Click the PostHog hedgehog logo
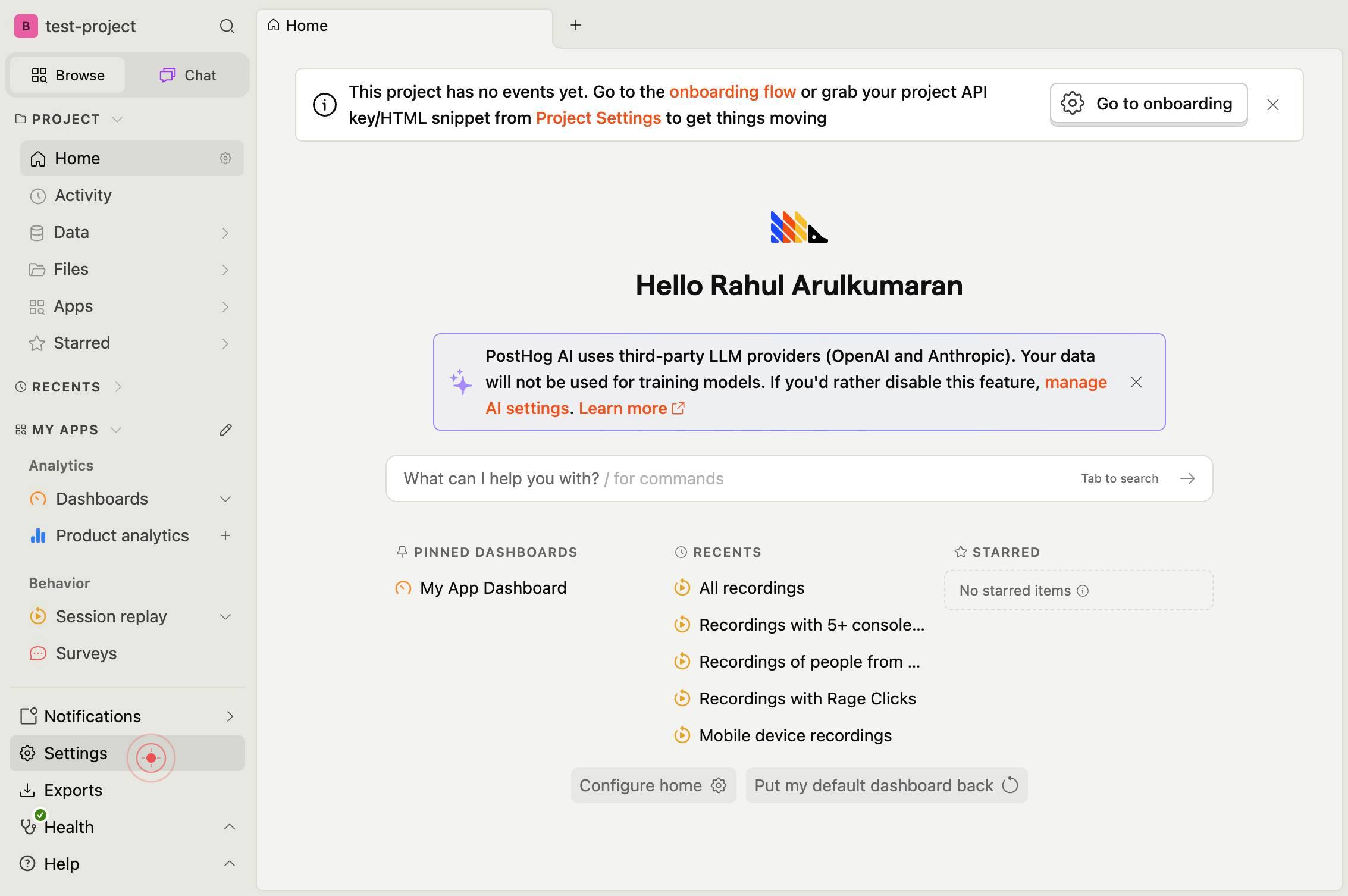Screen dimensions: 1348x896 pyautogui.click(x=799, y=227)
